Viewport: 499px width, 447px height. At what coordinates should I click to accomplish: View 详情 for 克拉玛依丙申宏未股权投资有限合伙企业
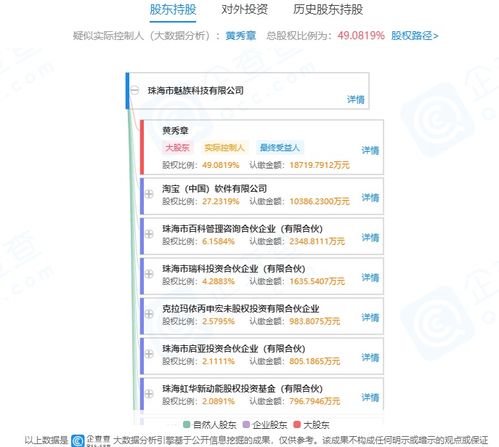(x=370, y=318)
